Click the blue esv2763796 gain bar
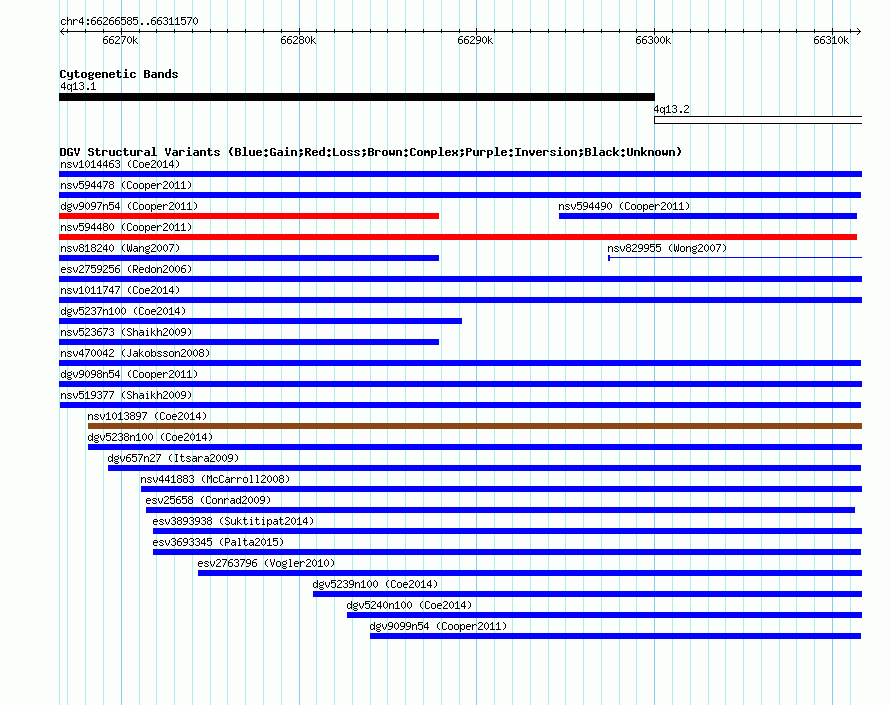The width and height of the screenshot is (890, 705). 530,573
